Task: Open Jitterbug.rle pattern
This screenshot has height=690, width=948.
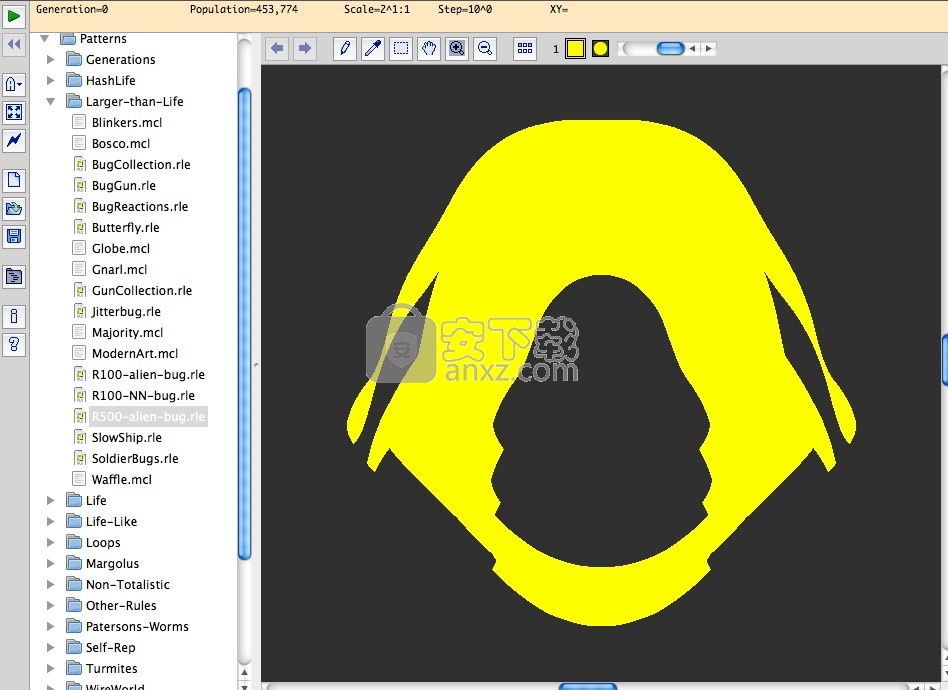Action: [x=126, y=311]
